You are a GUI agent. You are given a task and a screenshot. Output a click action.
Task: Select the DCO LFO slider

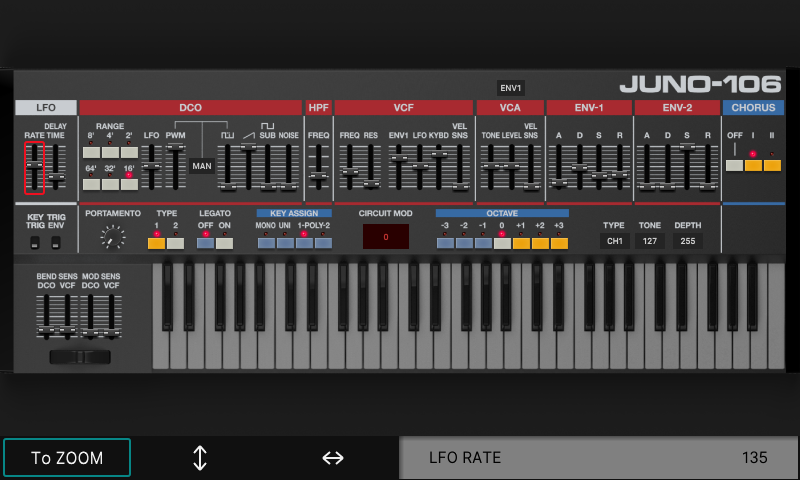[151, 167]
